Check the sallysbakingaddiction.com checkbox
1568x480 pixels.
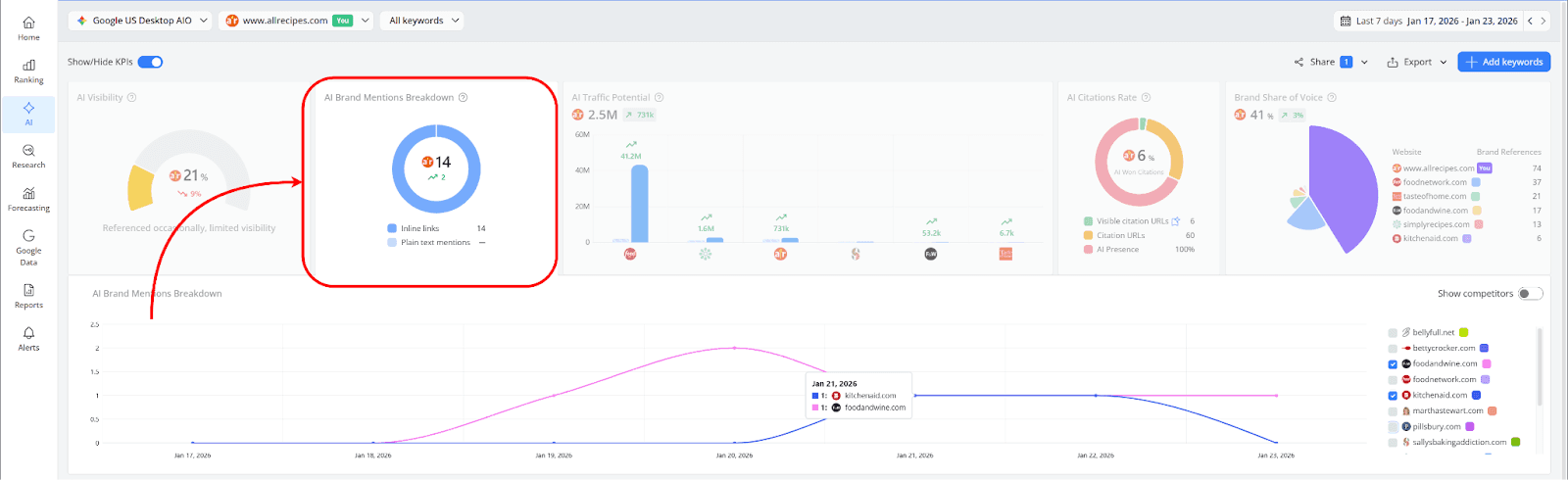click(1393, 443)
